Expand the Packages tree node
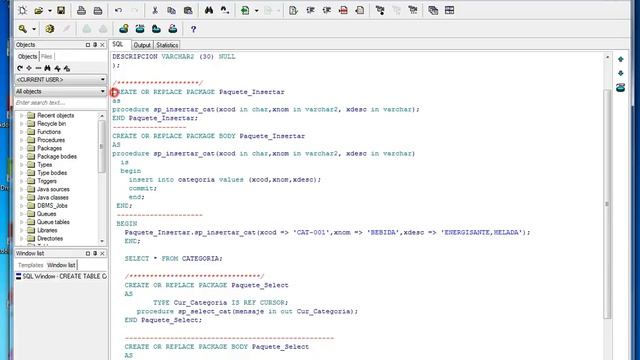This screenshot has height=360, width=640. [x=21, y=148]
